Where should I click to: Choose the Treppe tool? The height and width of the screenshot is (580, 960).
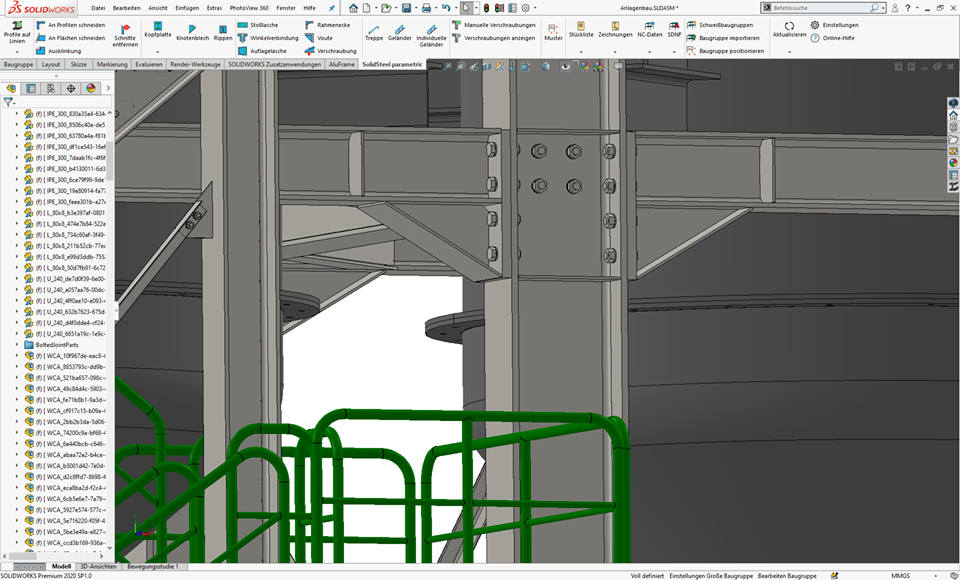click(x=373, y=31)
